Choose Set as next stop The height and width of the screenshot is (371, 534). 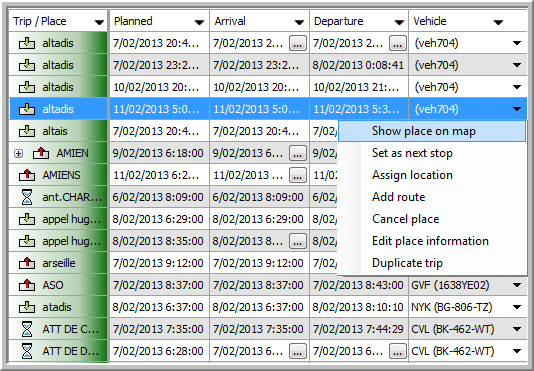[x=432, y=153]
